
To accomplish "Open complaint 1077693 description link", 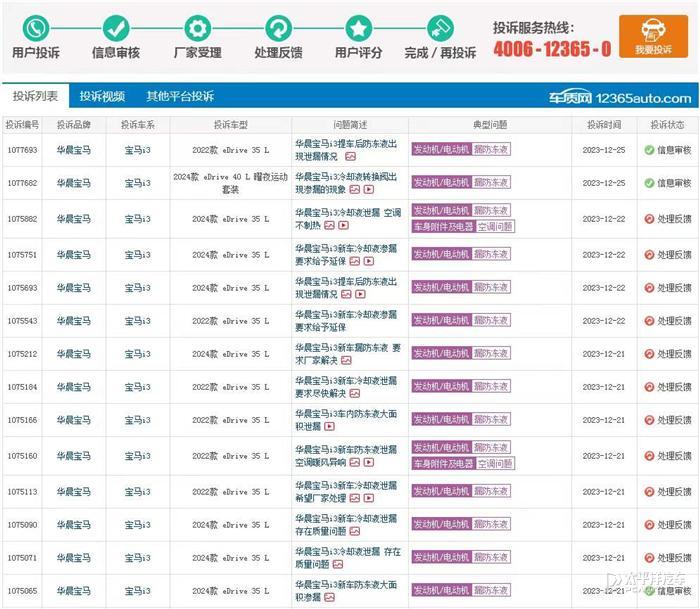I will 338,144.
